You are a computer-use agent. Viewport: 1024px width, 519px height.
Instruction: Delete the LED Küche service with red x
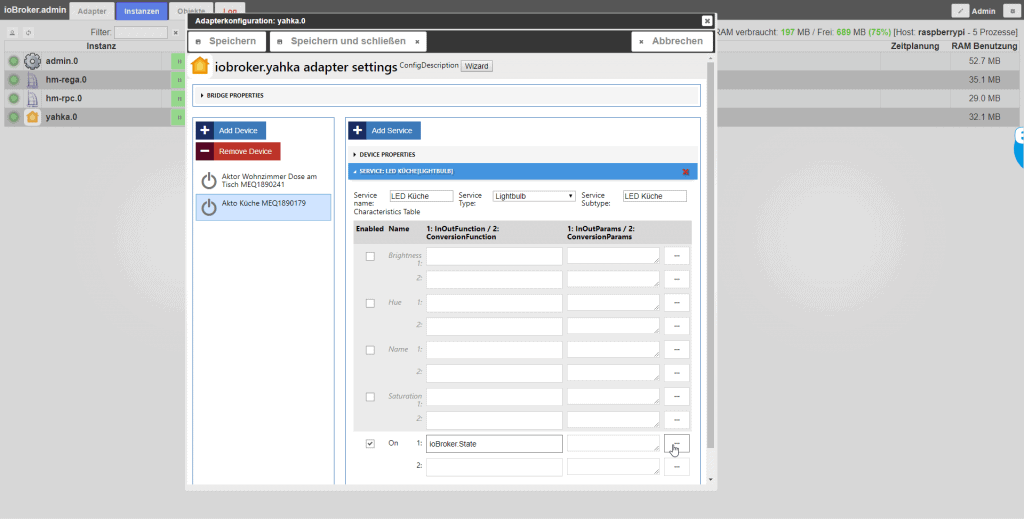pos(686,172)
